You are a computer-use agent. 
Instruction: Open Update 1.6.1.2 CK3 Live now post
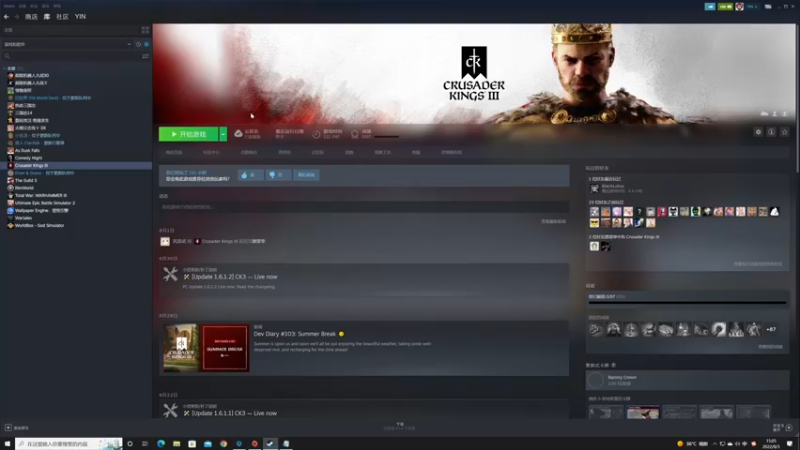point(234,277)
